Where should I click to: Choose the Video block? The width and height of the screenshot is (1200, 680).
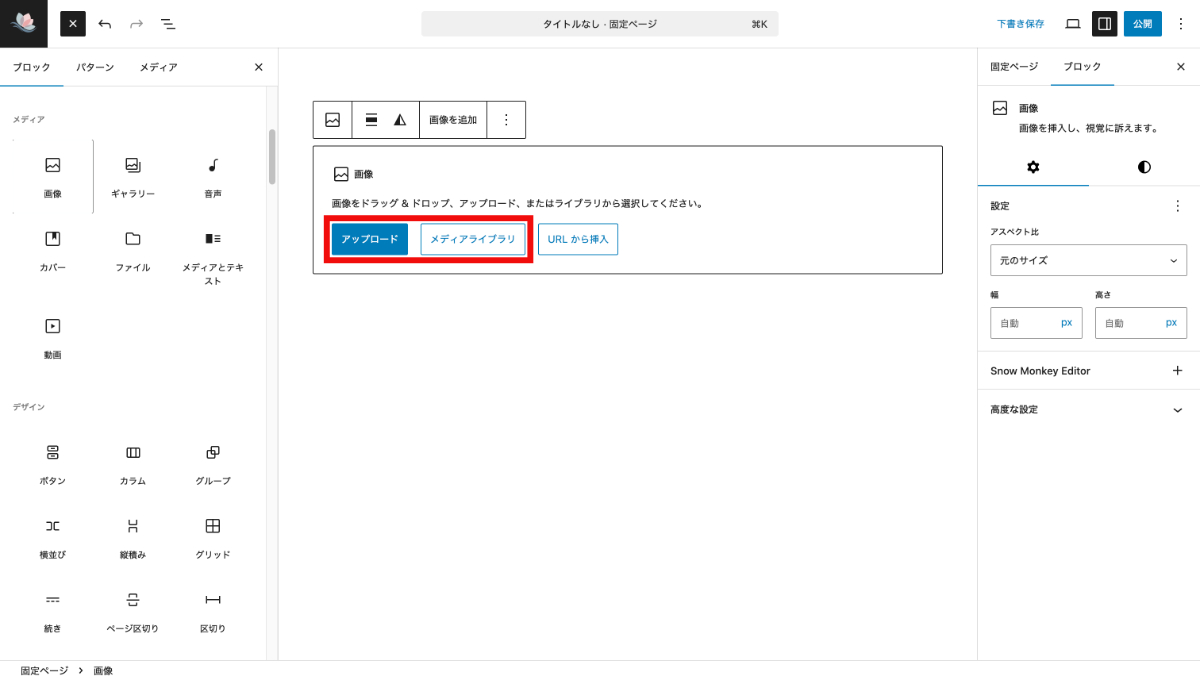point(53,336)
